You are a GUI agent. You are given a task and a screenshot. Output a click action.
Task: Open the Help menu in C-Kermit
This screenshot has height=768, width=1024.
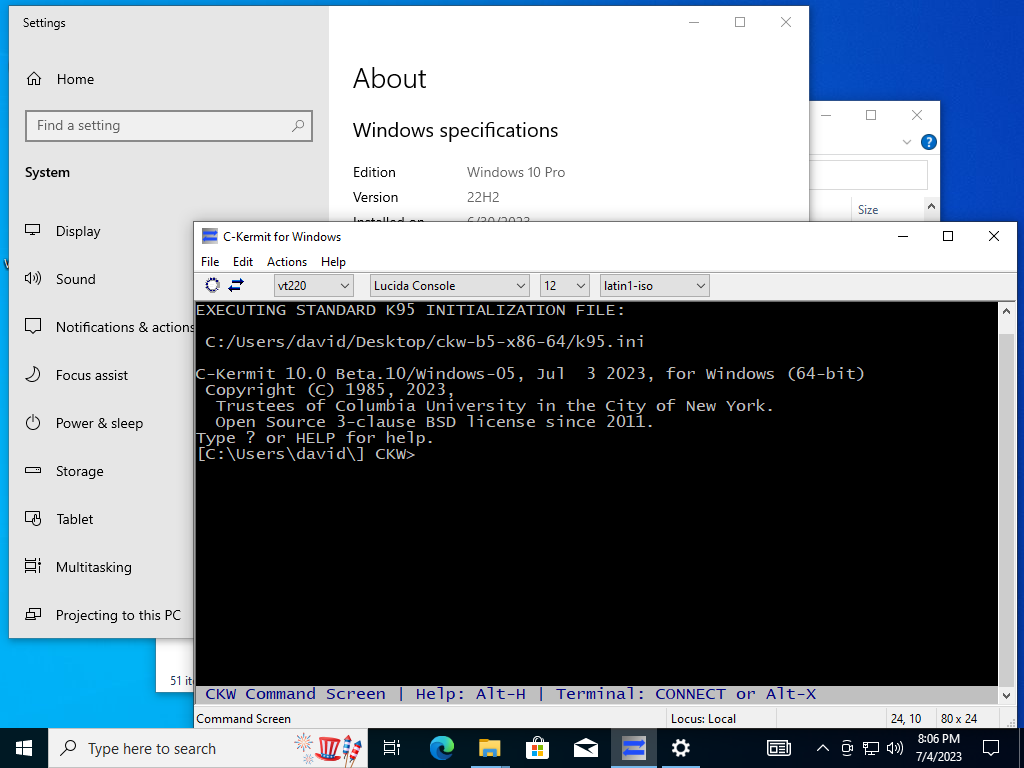333,262
